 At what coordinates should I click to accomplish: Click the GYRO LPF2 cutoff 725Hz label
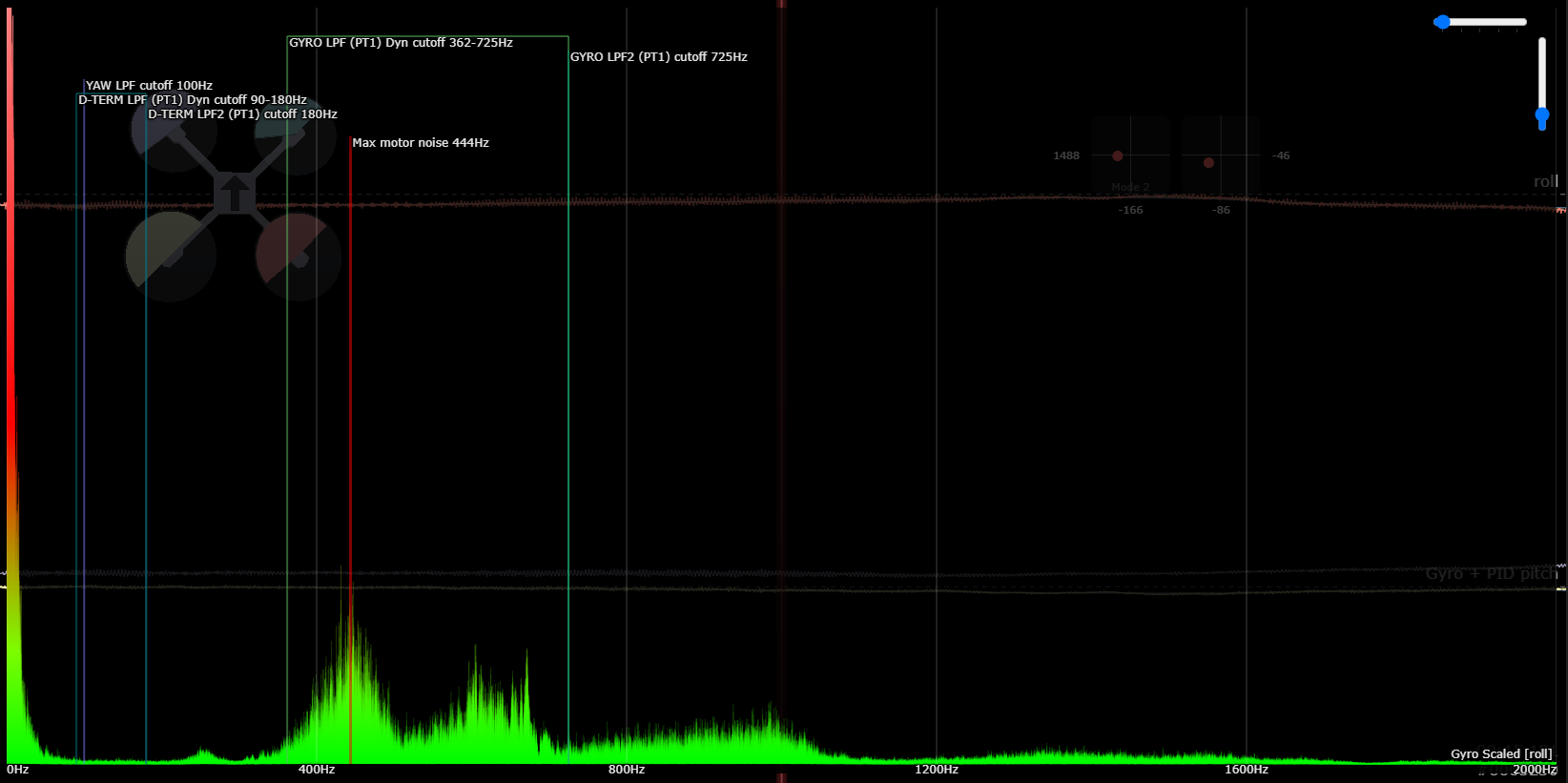tap(659, 57)
